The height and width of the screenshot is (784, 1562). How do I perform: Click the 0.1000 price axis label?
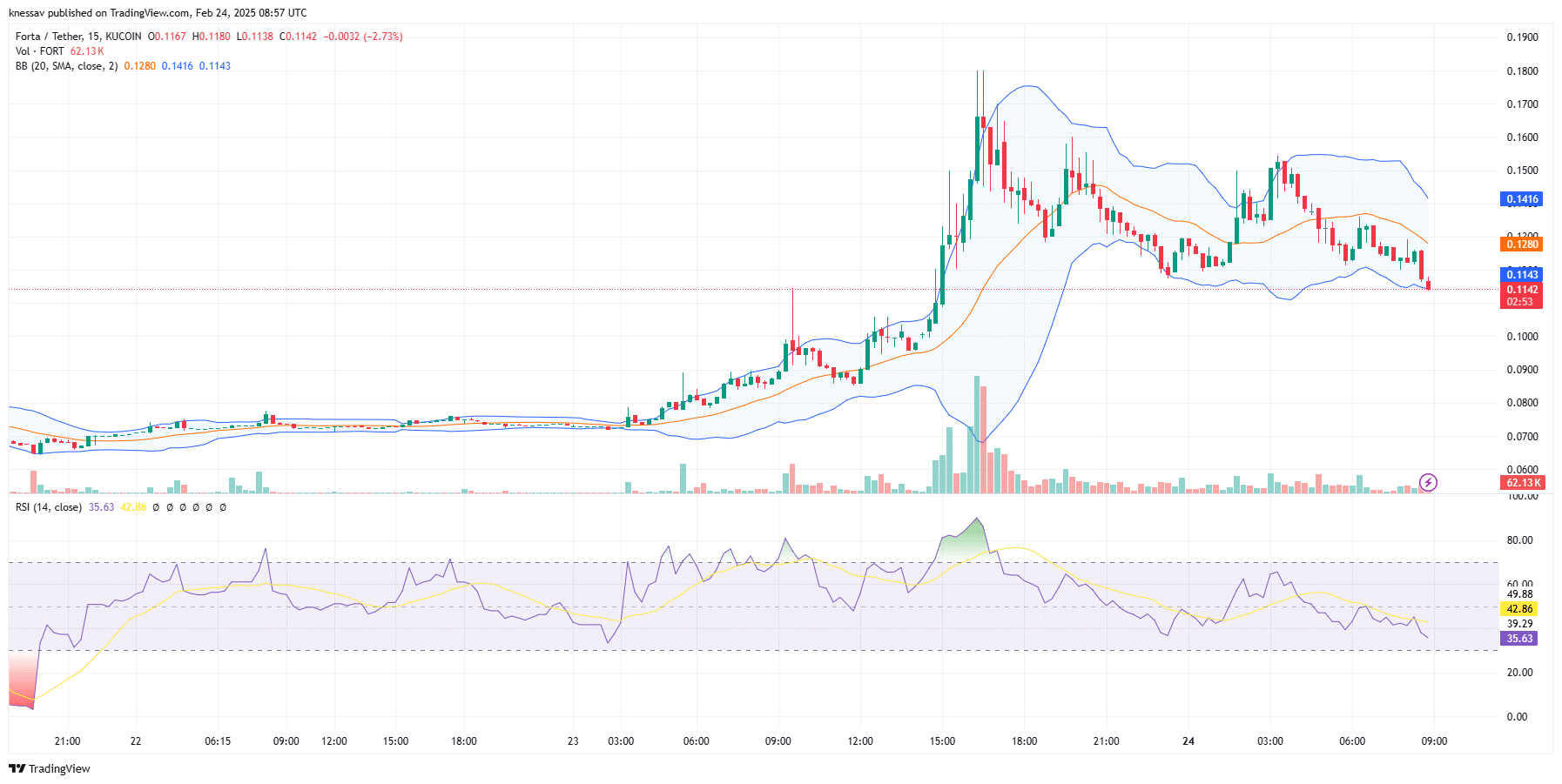point(1523,337)
